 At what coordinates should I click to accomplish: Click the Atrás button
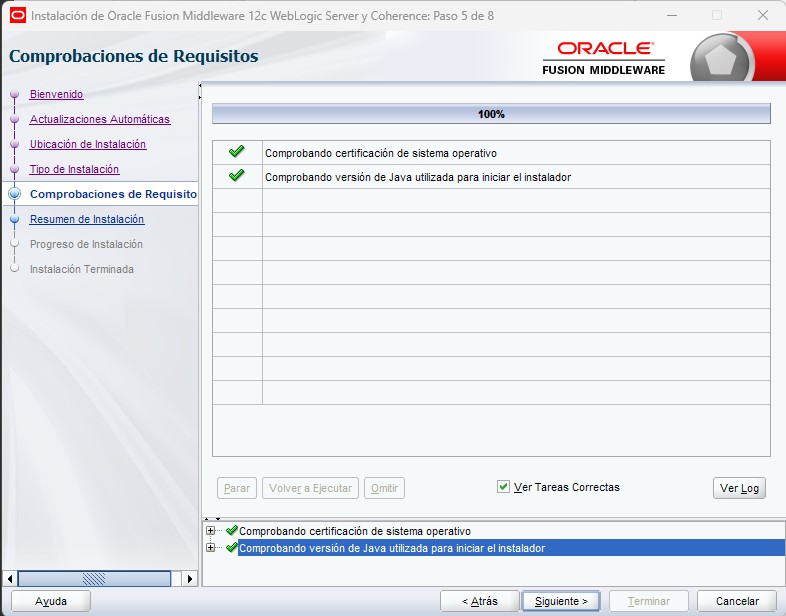coord(479,601)
